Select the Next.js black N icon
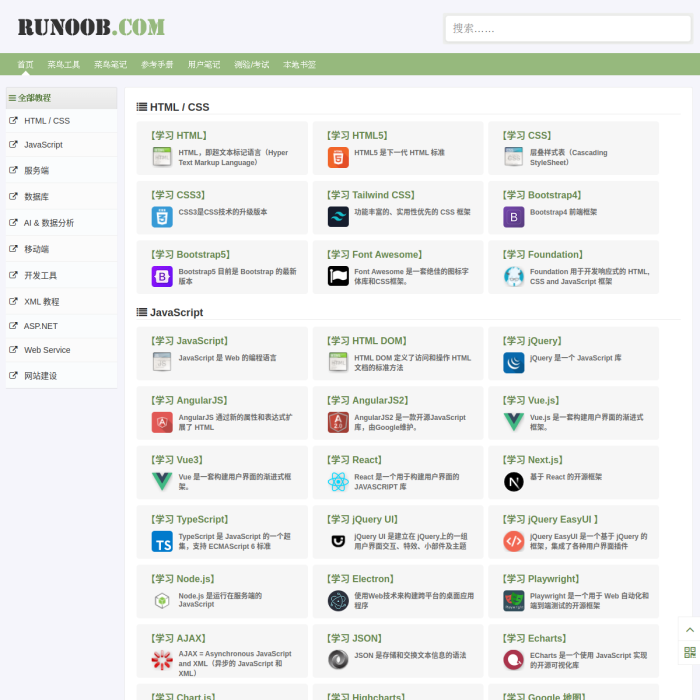Image resolution: width=700 pixels, height=700 pixels. click(x=514, y=482)
